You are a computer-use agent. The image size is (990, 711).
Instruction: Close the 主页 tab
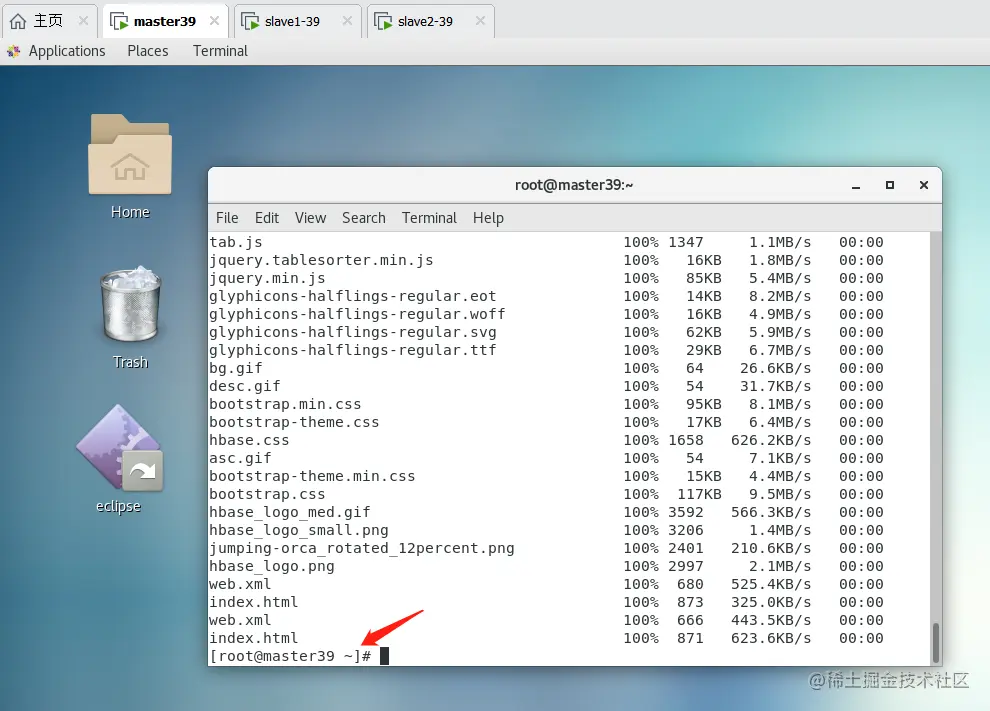click(83, 21)
